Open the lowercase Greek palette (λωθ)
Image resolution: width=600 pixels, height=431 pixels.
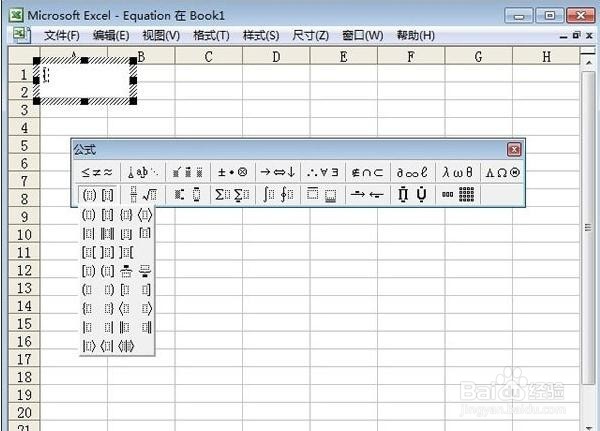[457, 172]
